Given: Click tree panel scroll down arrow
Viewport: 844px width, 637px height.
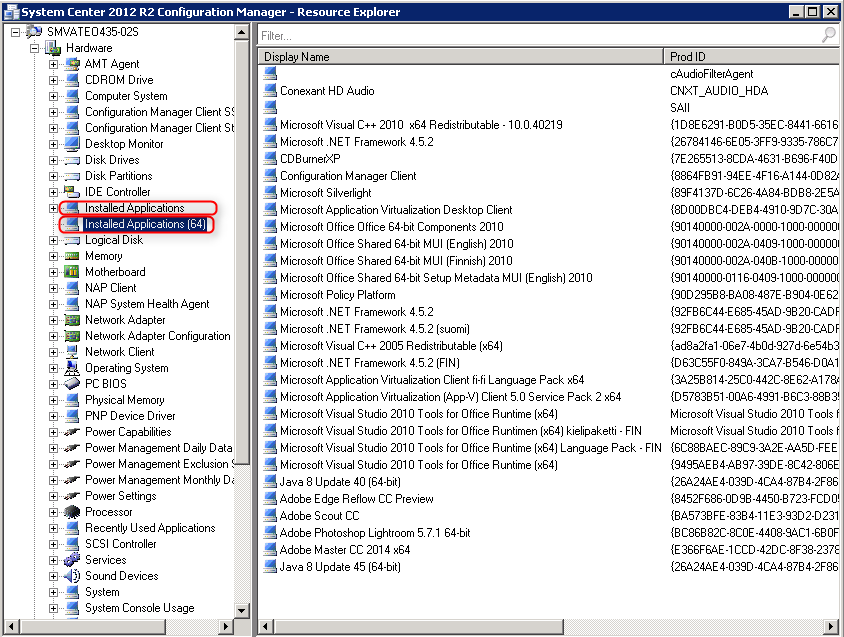Looking at the screenshot, I should click(241, 610).
